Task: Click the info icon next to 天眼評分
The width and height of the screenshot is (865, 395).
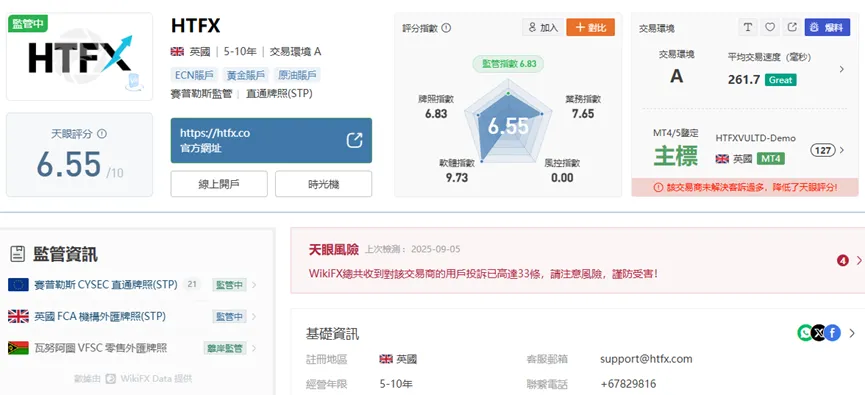Action: tap(102, 134)
